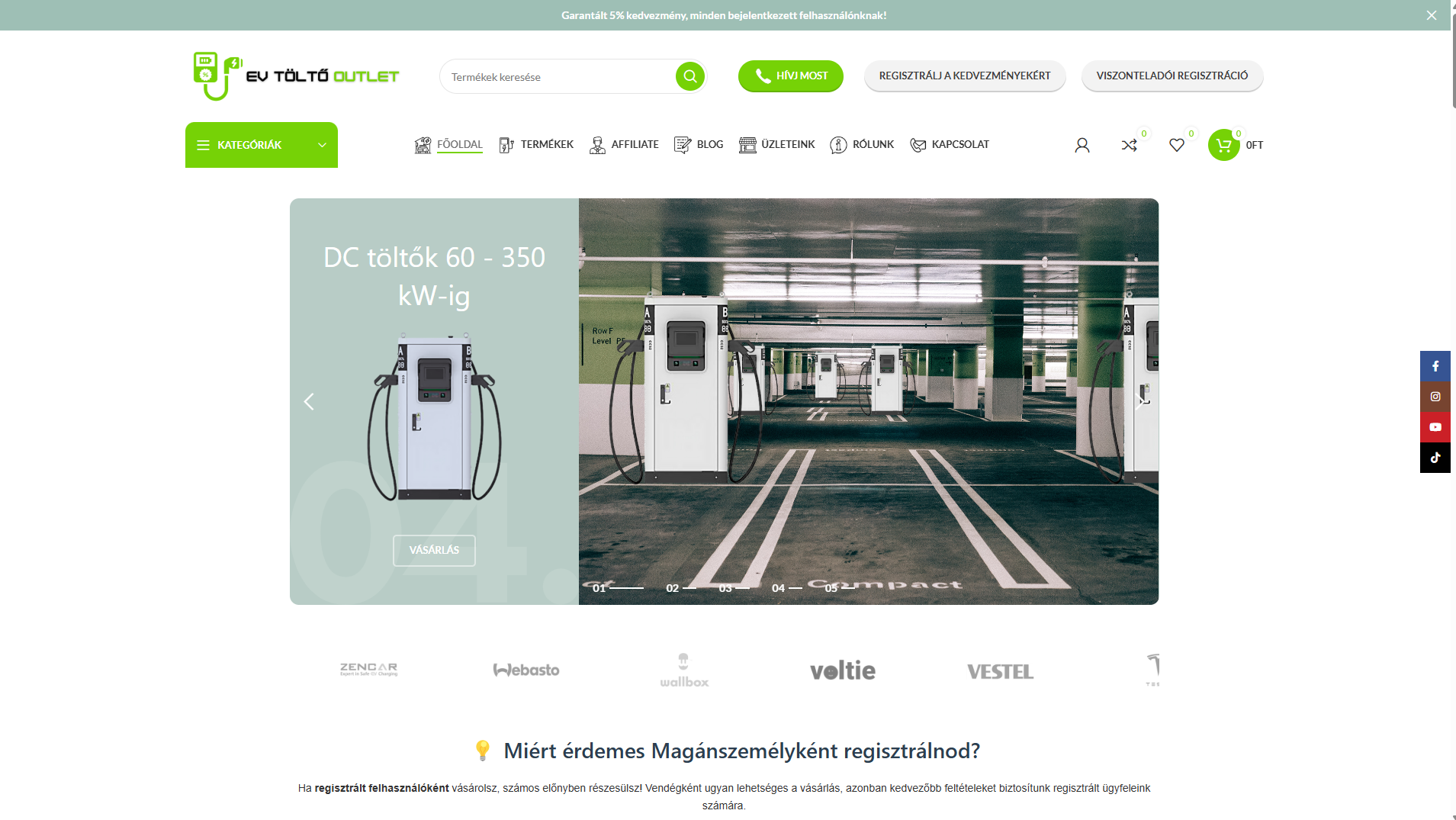This screenshot has width=1456, height=820.
Task: Click the search magnifier icon
Action: 689,76
